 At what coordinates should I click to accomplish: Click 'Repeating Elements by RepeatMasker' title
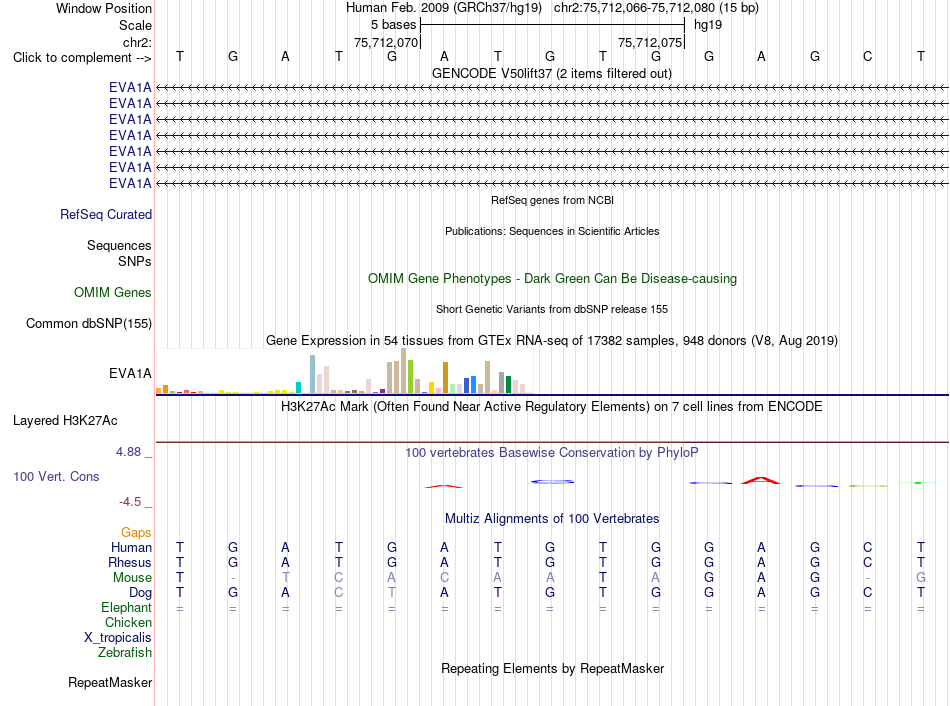point(553,668)
